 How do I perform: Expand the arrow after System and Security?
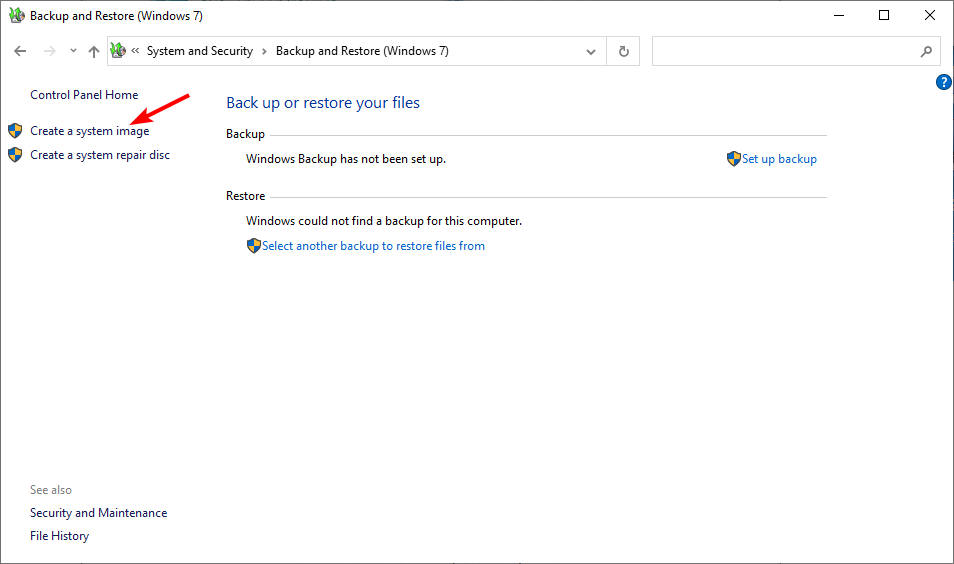click(x=264, y=52)
